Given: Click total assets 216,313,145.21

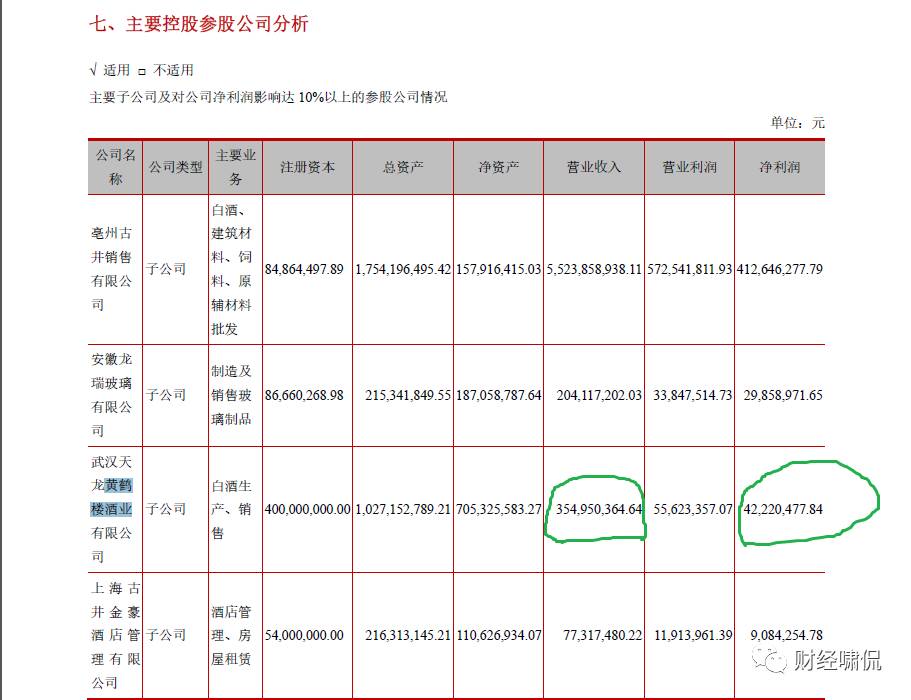Looking at the screenshot, I should 408,636.
